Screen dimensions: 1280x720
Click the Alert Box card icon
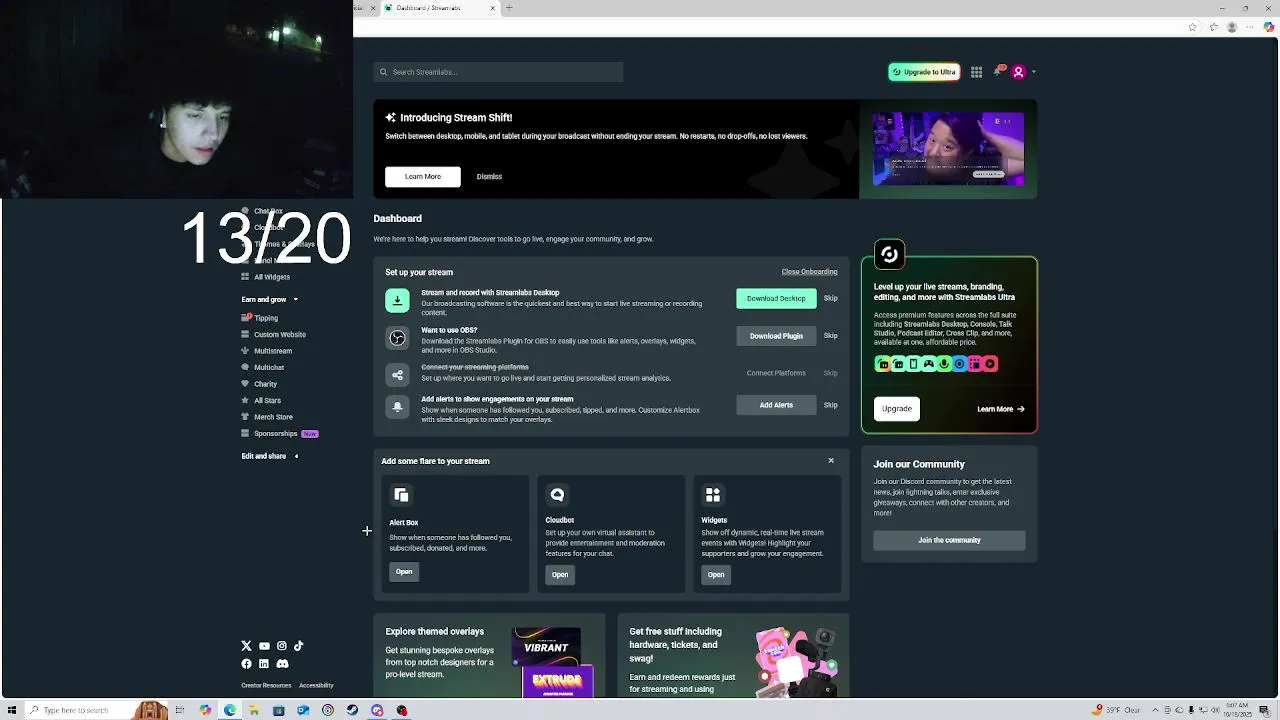tap(401, 495)
